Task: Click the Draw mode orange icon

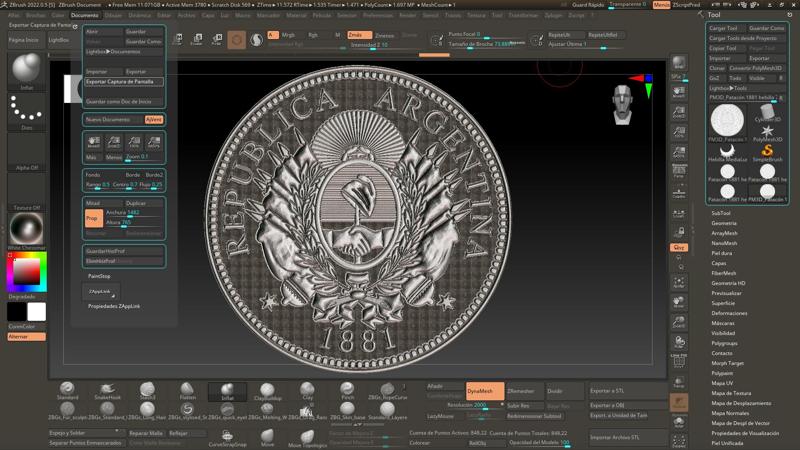Action: (x=237, y=39)
